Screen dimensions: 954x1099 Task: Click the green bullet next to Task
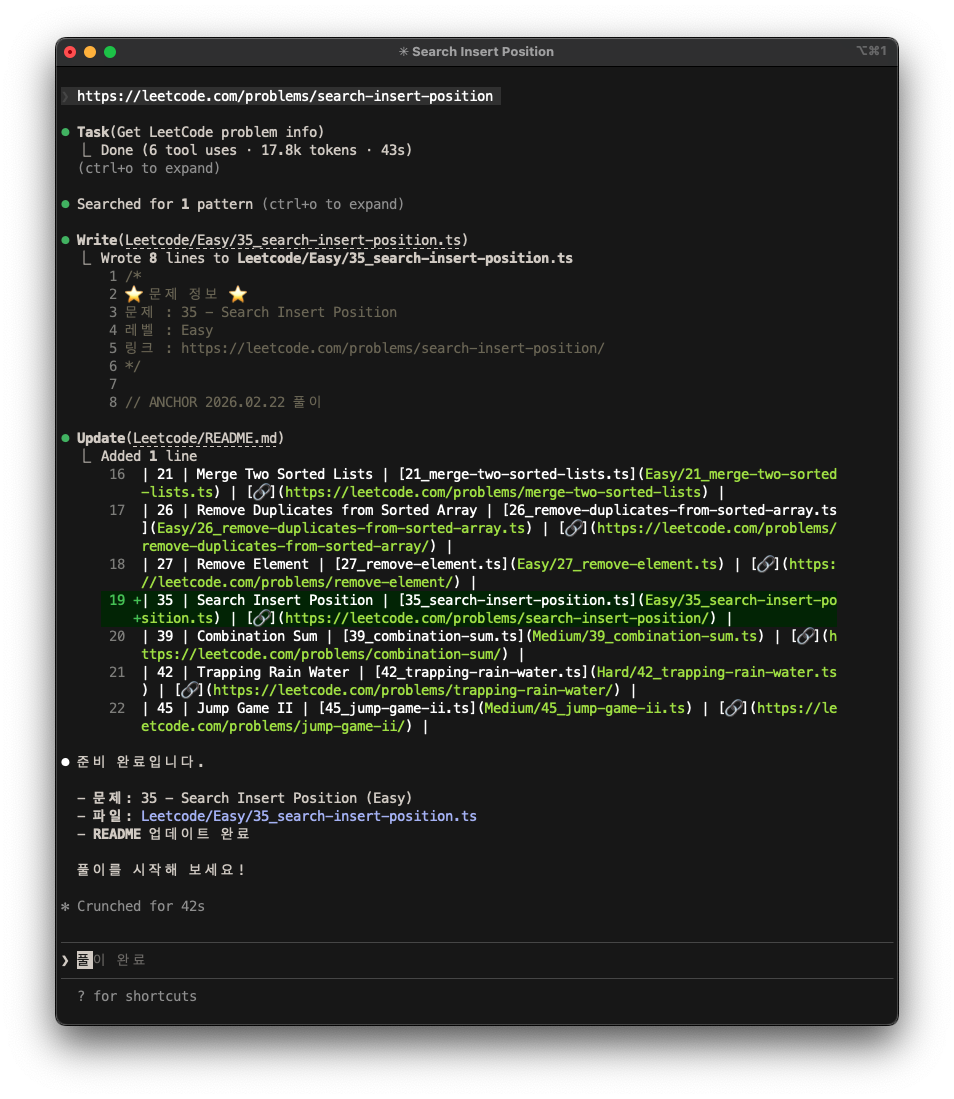tap(65, 132)
